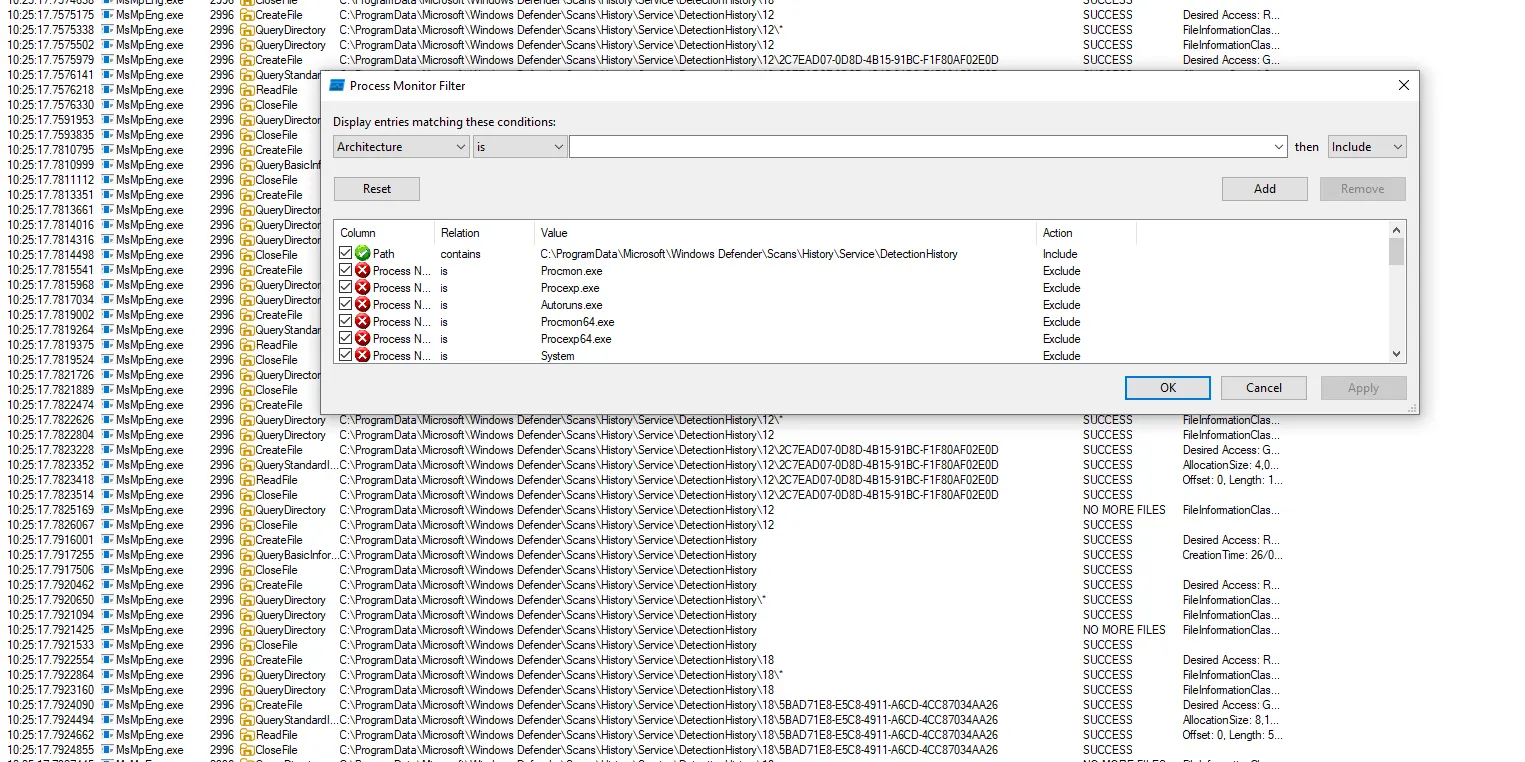The image size is (1525, 762).
Task: Click the red exclude icon for Procmon.exe
Action: [x=362, y=271]
